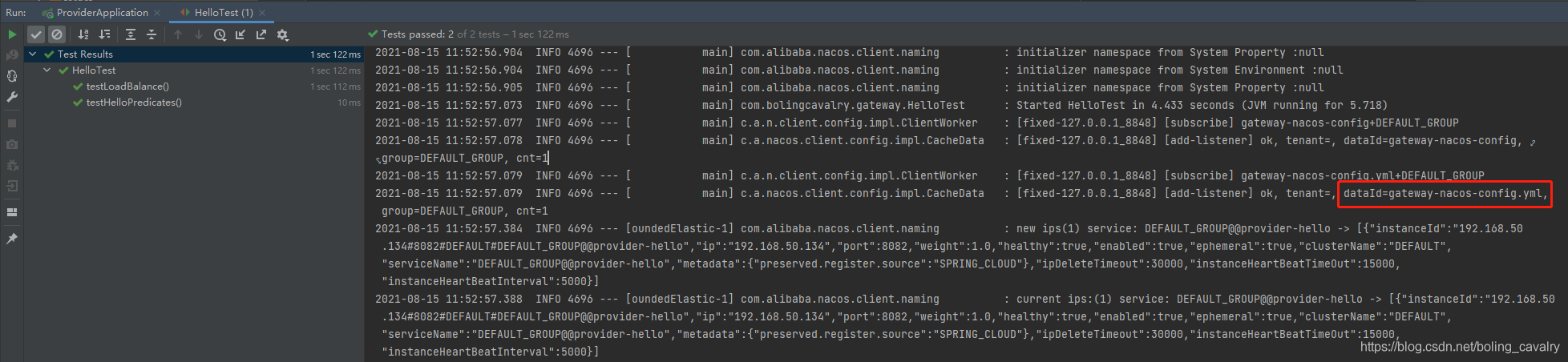1568x362 pixels.
Task: Sort tests by duration
Action: coord(104,34)
